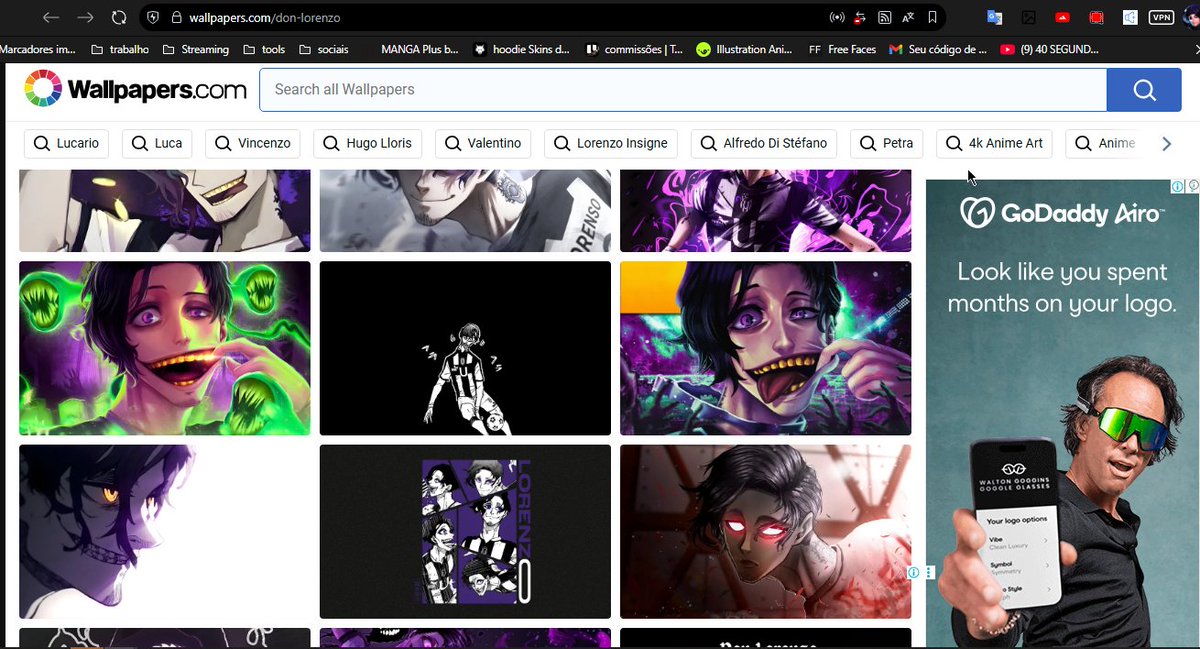Open the yellow-eyed side profile wallpaper
1200x649 pixels.
pos(165,532)
